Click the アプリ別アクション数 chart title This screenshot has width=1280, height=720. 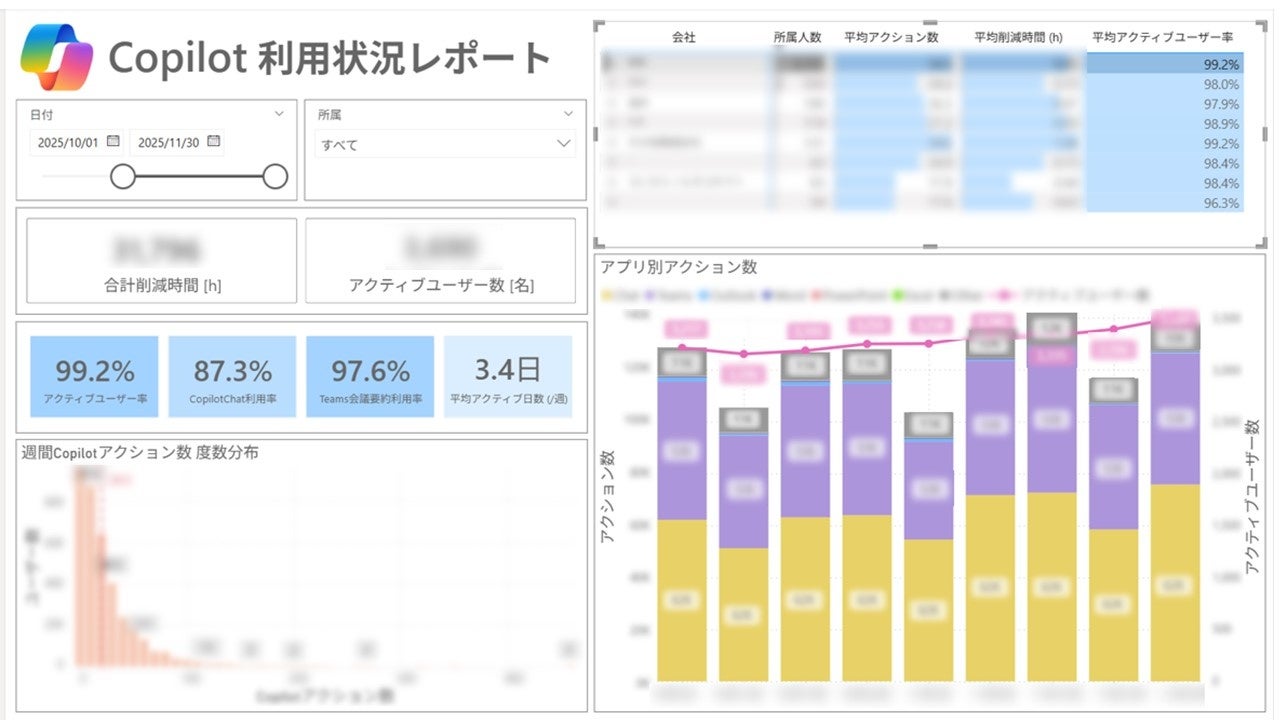tap(679, 267)
